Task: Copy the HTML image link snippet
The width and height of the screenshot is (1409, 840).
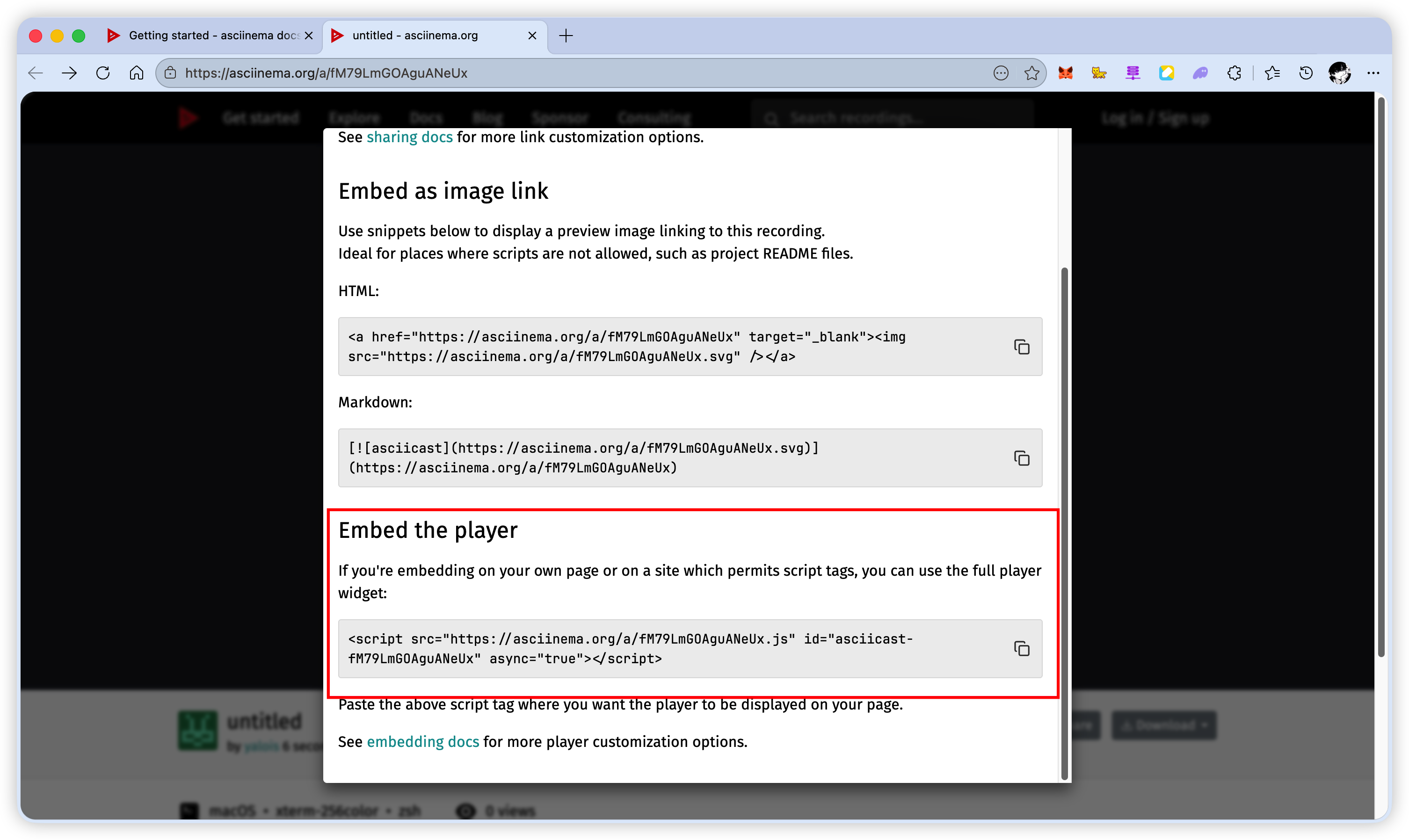Action: coord(1021,347)
